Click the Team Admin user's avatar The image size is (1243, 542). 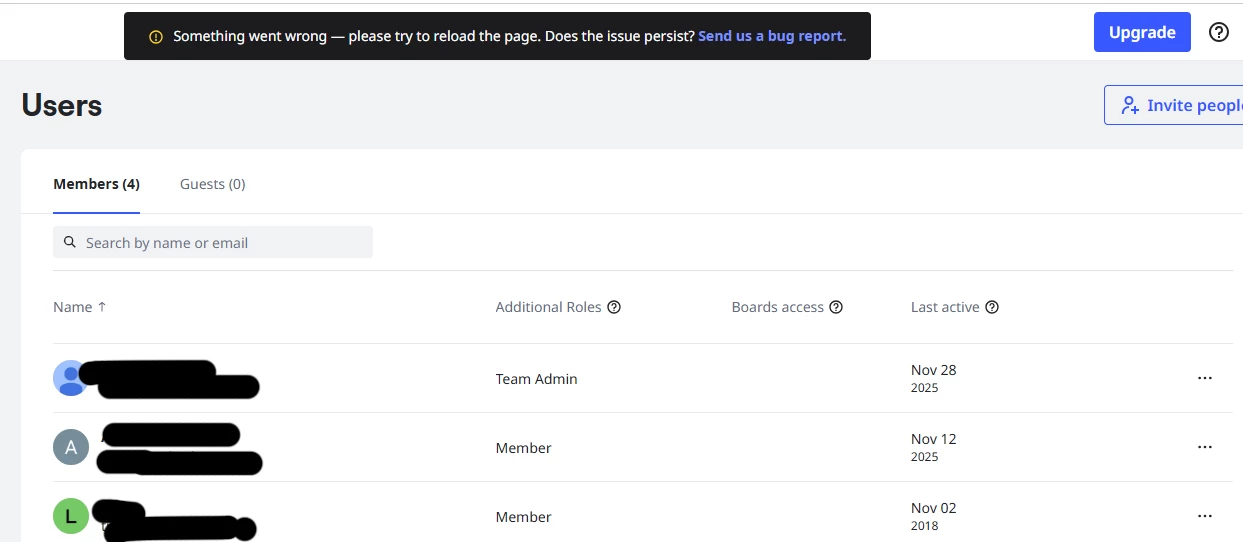click(x=70, y=378)
